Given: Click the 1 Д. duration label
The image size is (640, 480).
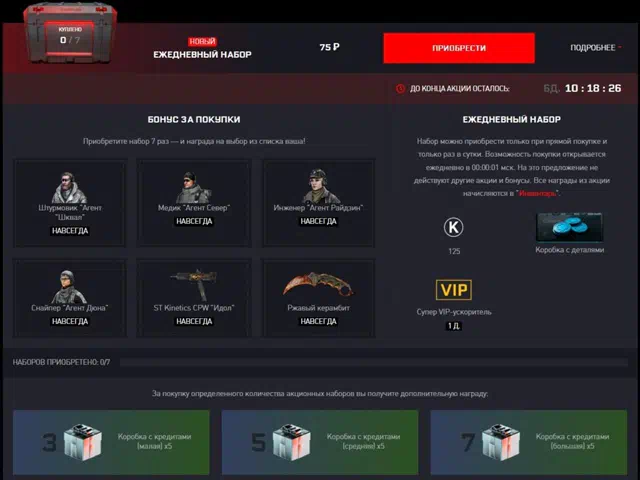Looking at the screenshot, I should pyautogui.click(x=453, y=326).
